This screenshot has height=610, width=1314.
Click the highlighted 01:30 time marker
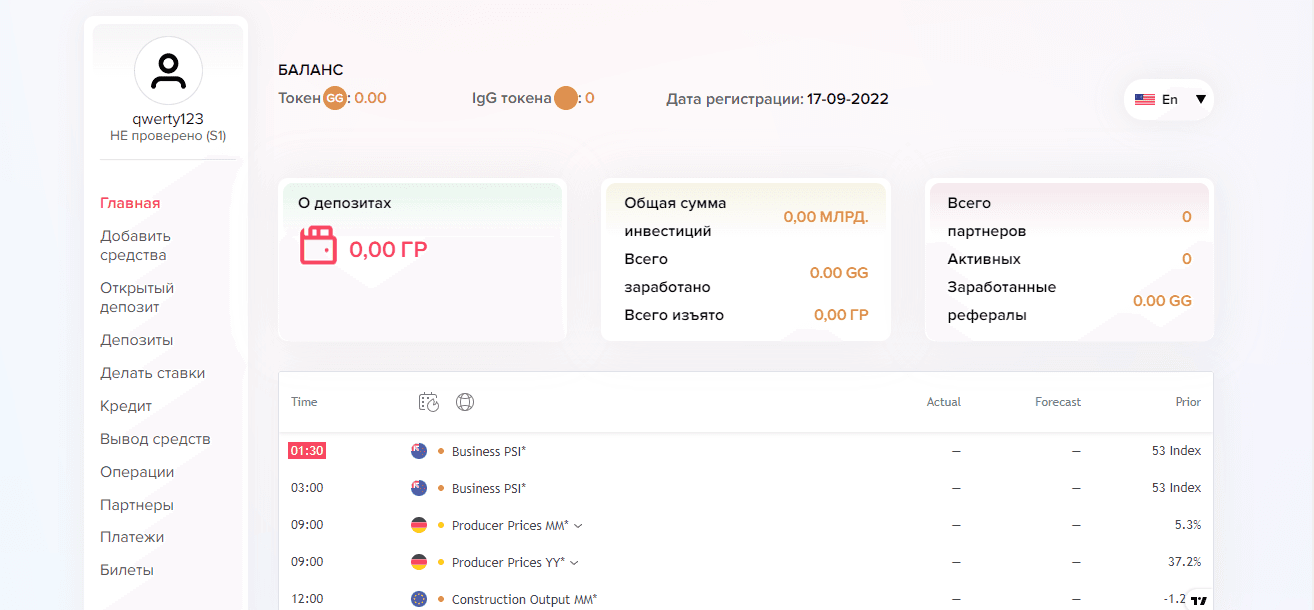[307, 451]
